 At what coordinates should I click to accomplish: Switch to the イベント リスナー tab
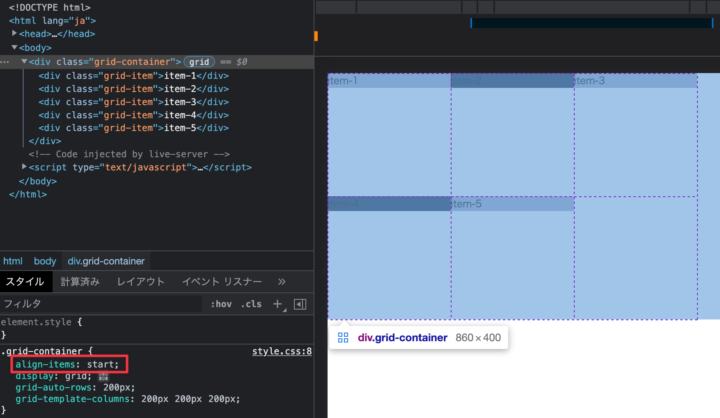pyautogui.click(x=222, y=282)
